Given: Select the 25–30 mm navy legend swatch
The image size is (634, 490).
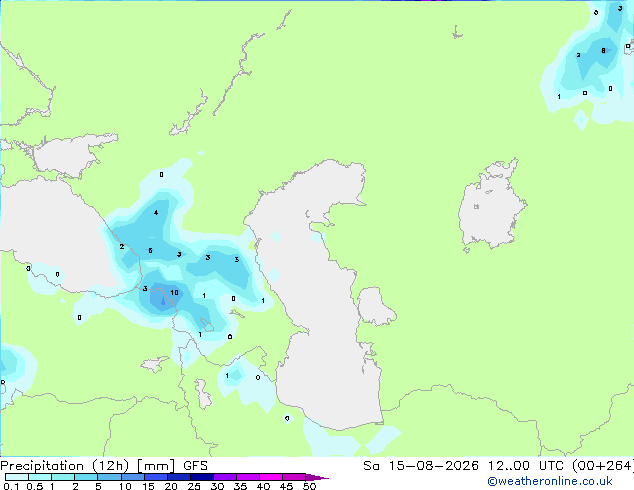Looking at the screenshot, I should click(201, 477).
